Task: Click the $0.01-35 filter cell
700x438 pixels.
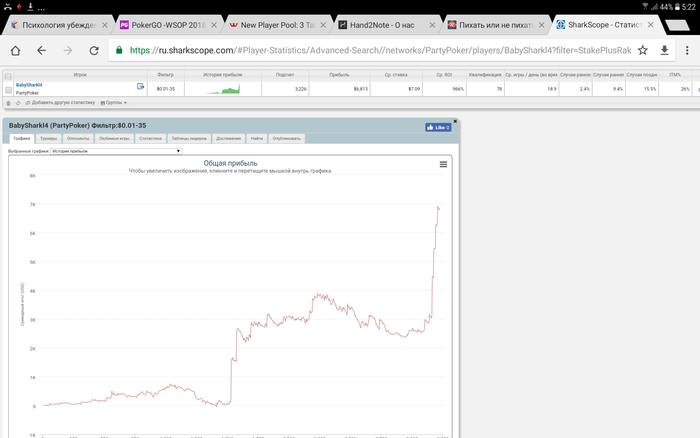Action: tap(166, 89)
